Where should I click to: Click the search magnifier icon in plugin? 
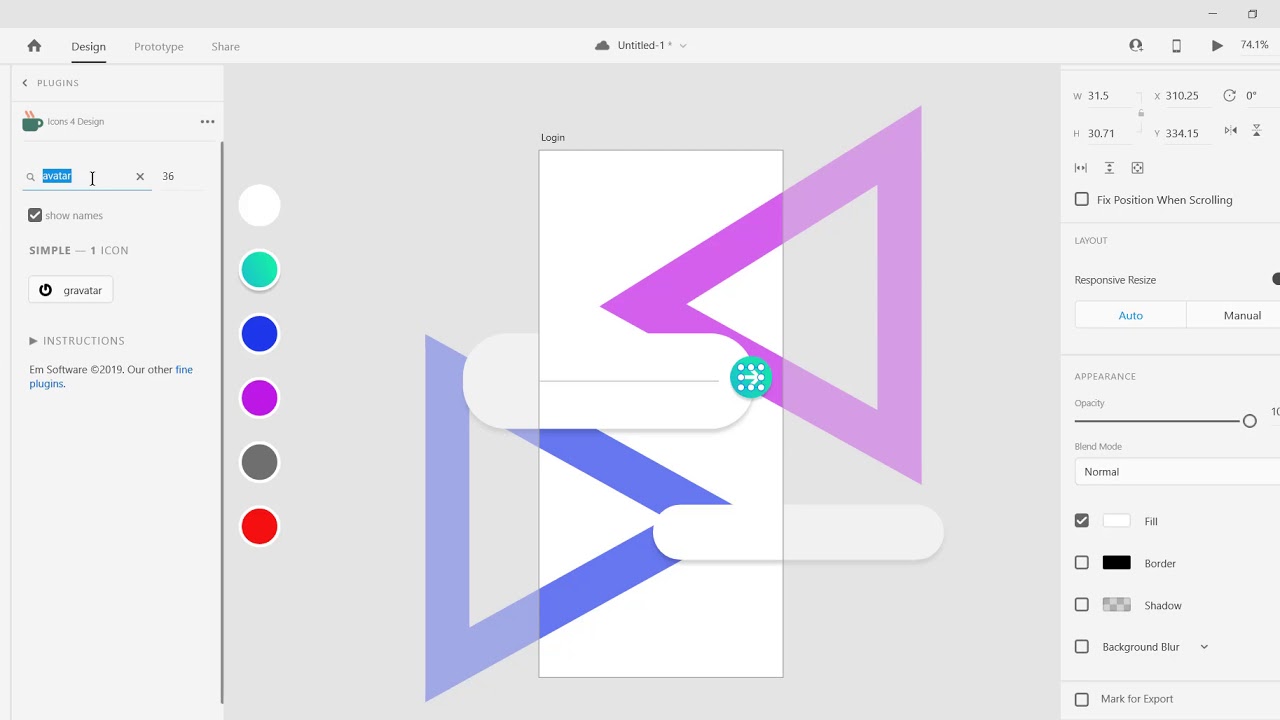[31, 177]
